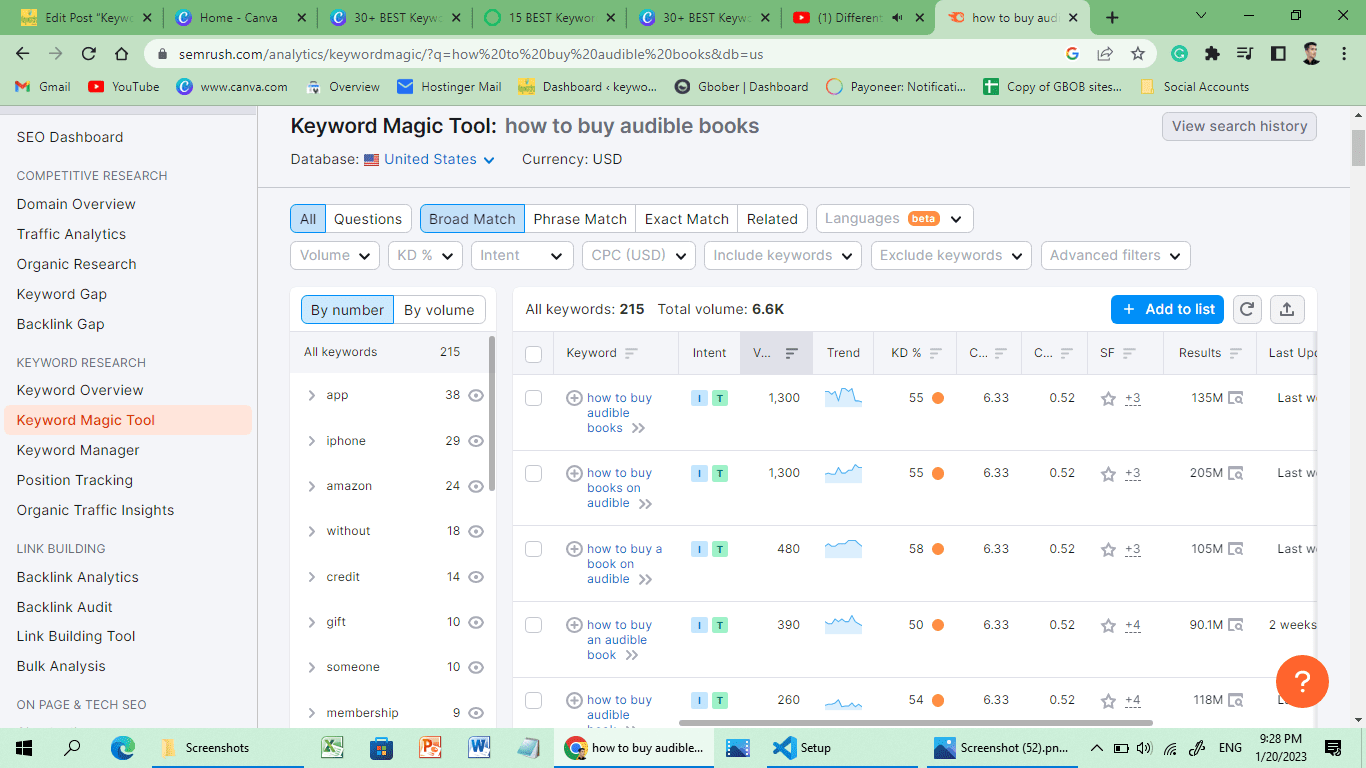Click the browser home icon
This screenshot has height=768, width=1366.
(121, 54)
